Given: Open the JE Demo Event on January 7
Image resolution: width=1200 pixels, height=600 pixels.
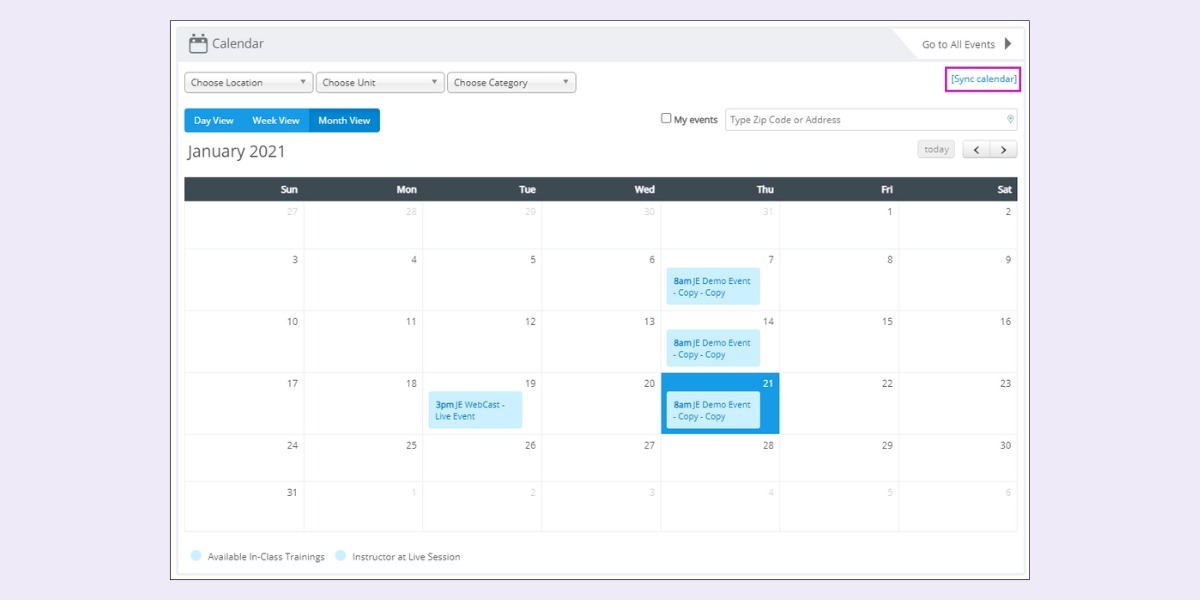Looking at the screenshot, I should (x=712, y=285).
